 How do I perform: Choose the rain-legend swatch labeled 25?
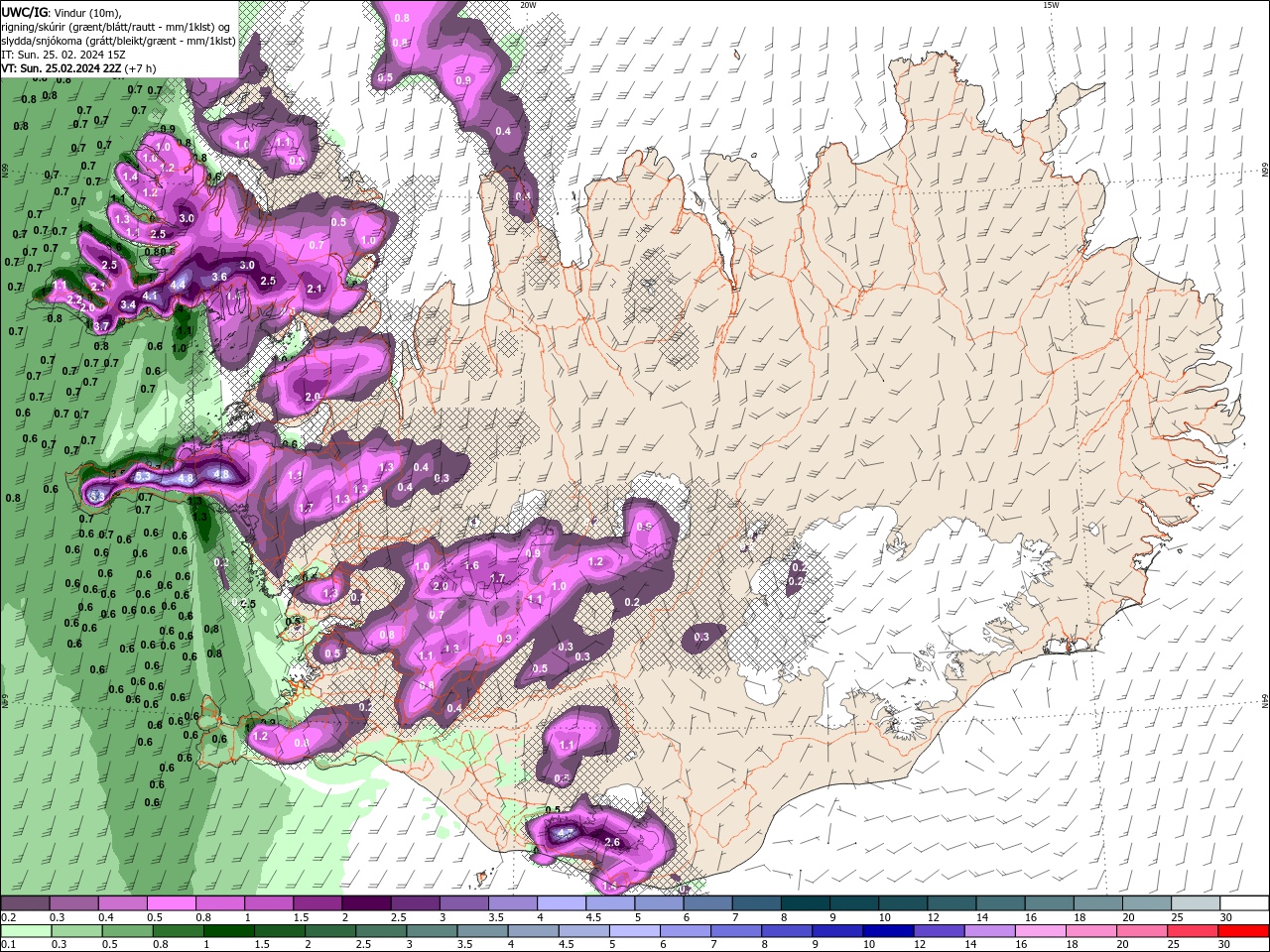click(1194, 931)
